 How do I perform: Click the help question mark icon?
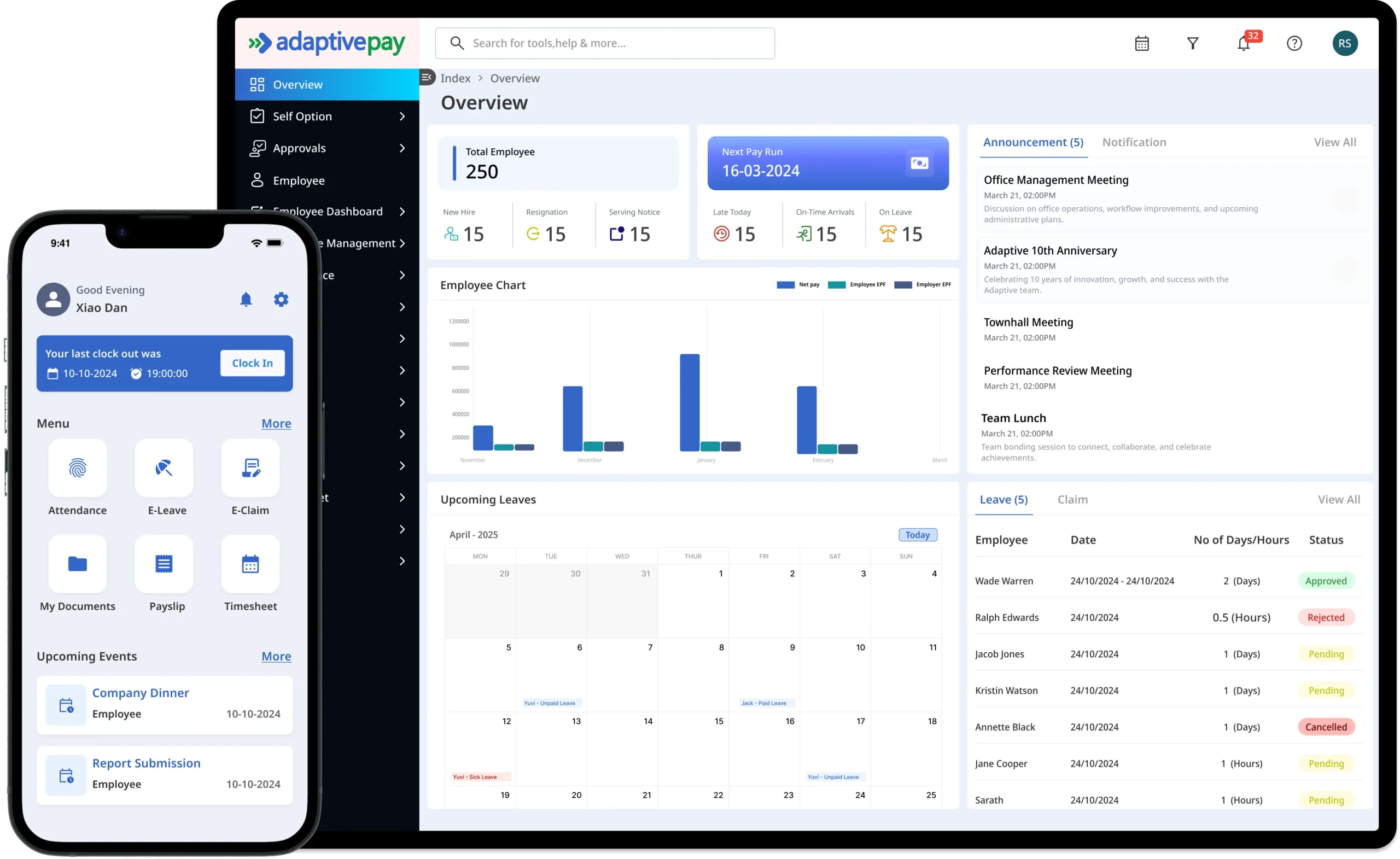(1294, 43)
